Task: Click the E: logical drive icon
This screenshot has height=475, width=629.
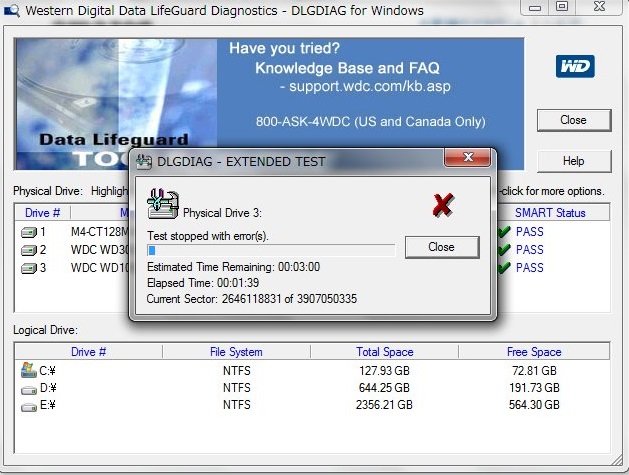Action: 29,407
